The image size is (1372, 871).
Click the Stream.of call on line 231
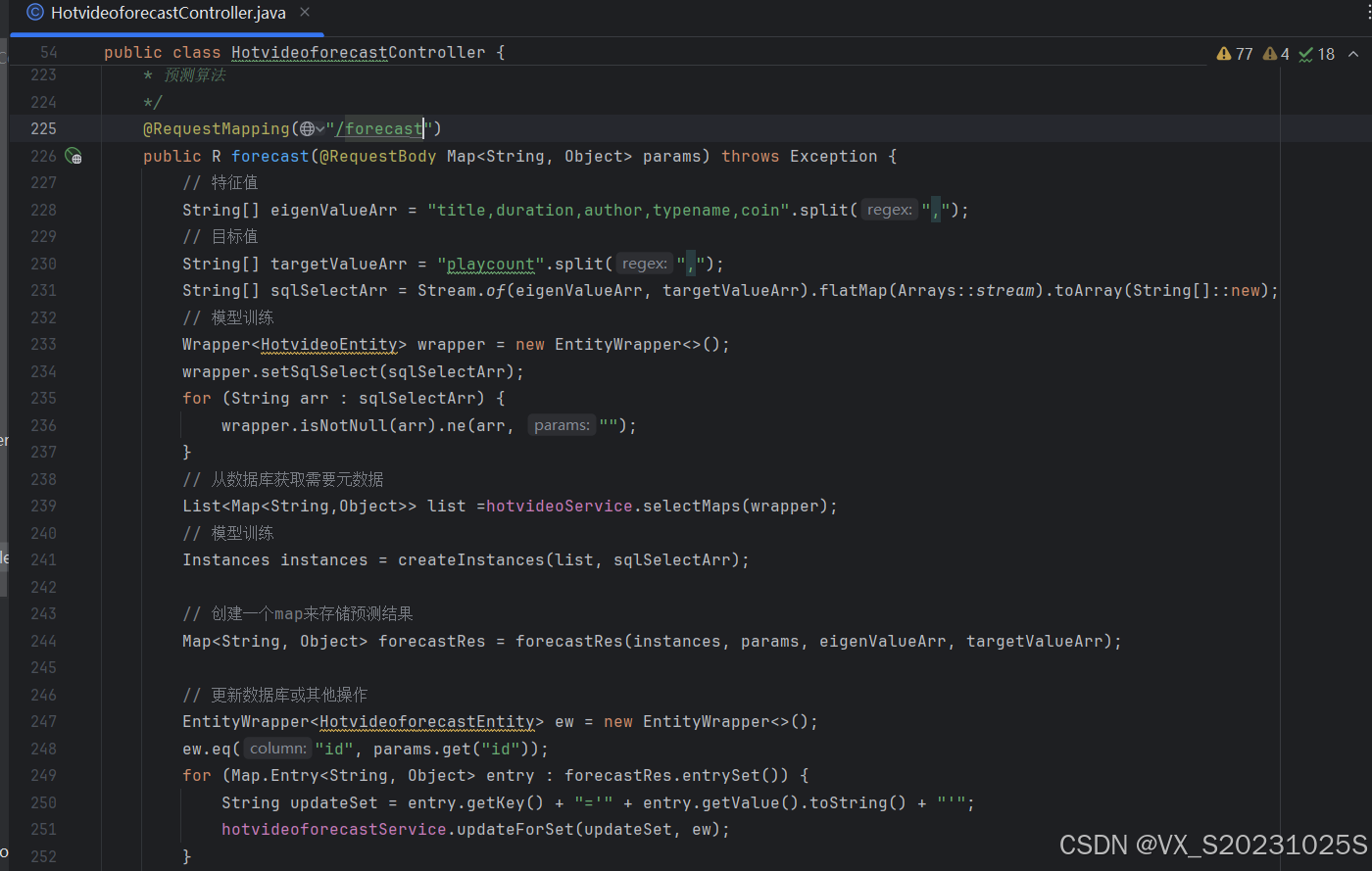coord(462,290)
